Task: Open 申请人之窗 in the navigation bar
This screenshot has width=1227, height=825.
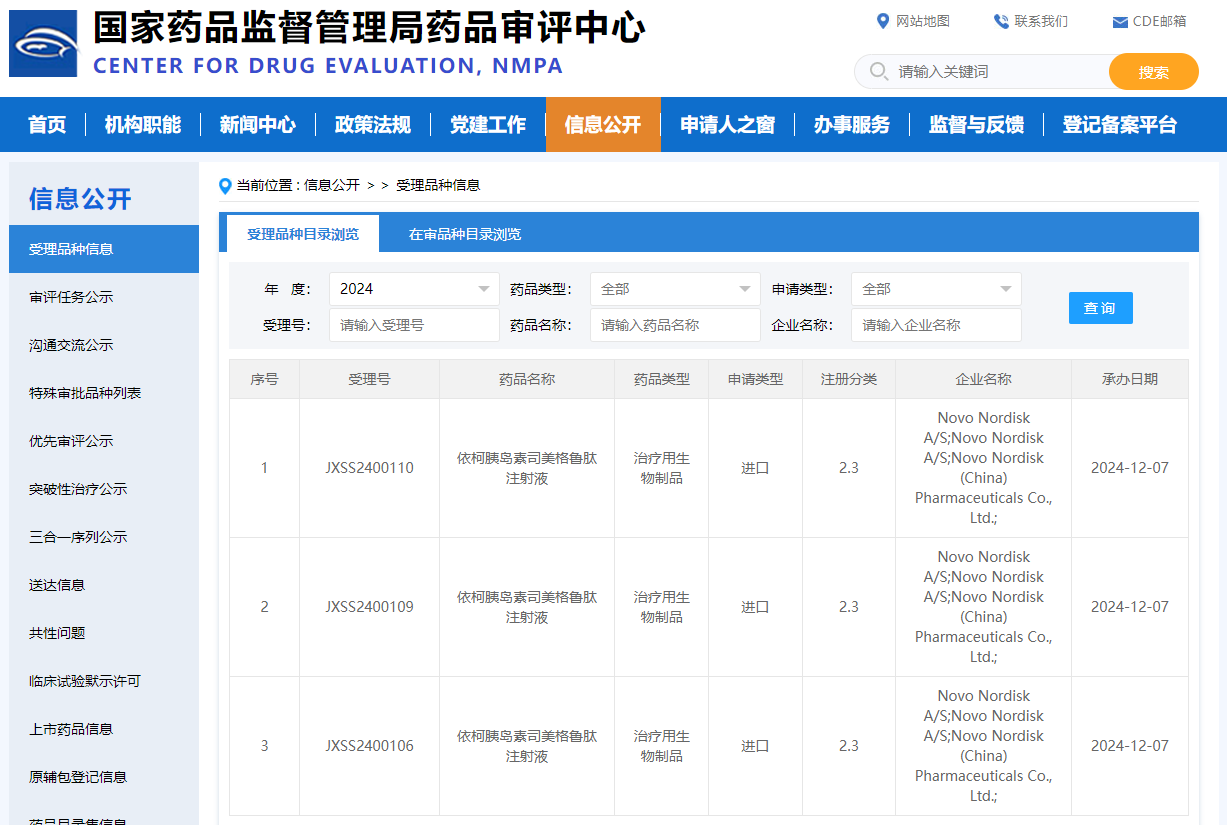Action: point(728,125)
